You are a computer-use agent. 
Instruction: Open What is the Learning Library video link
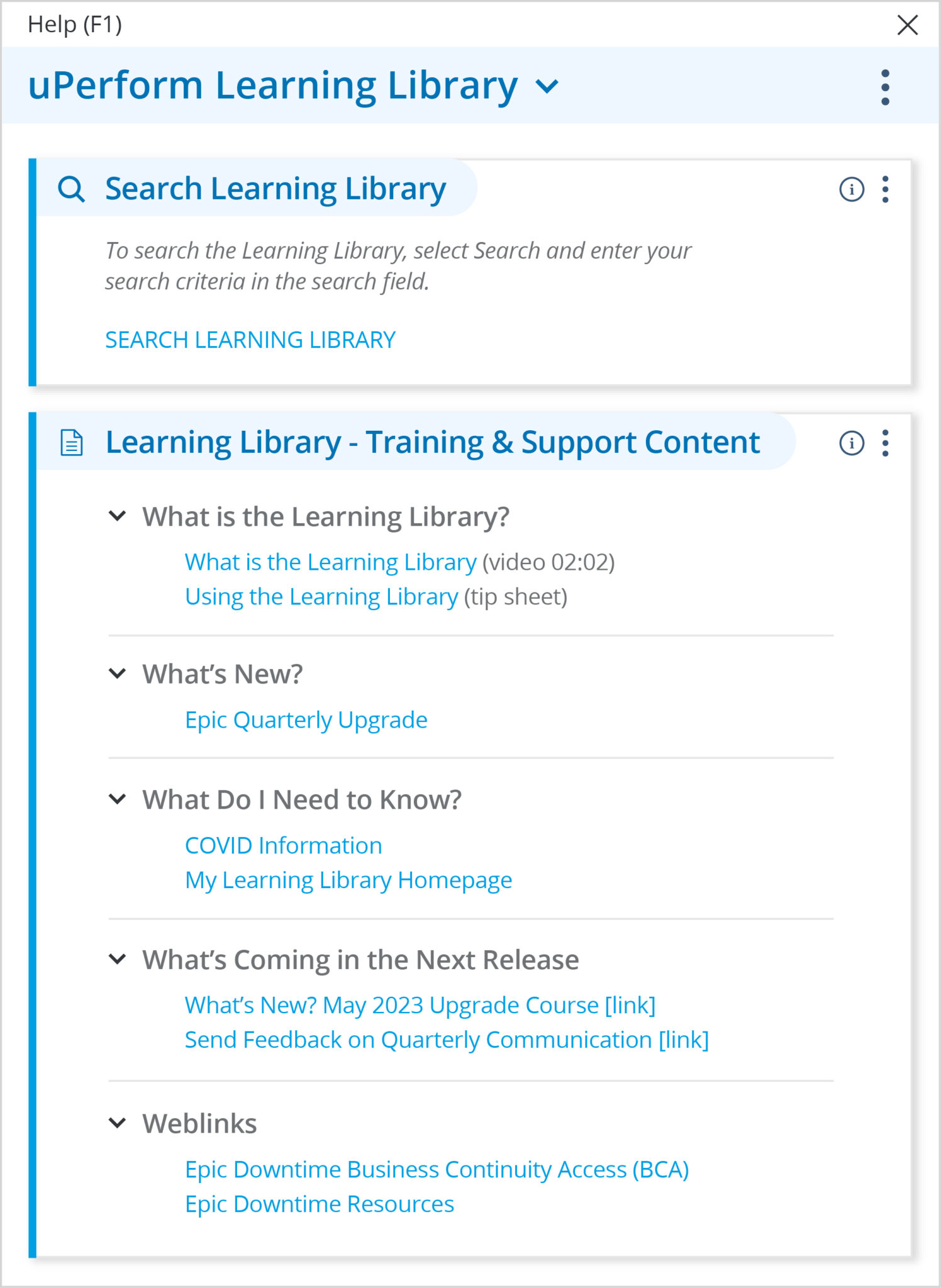point(331,562)
